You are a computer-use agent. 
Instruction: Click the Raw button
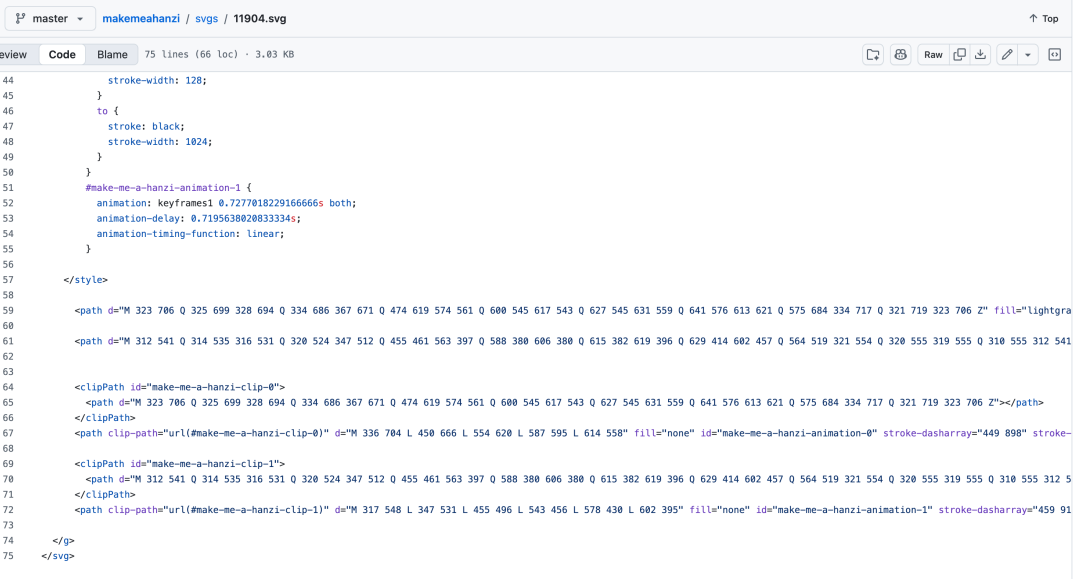933,54
